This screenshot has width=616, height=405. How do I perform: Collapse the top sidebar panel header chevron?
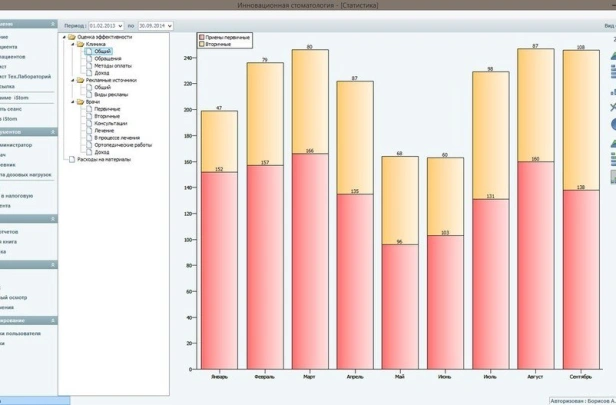coord(53,23)
